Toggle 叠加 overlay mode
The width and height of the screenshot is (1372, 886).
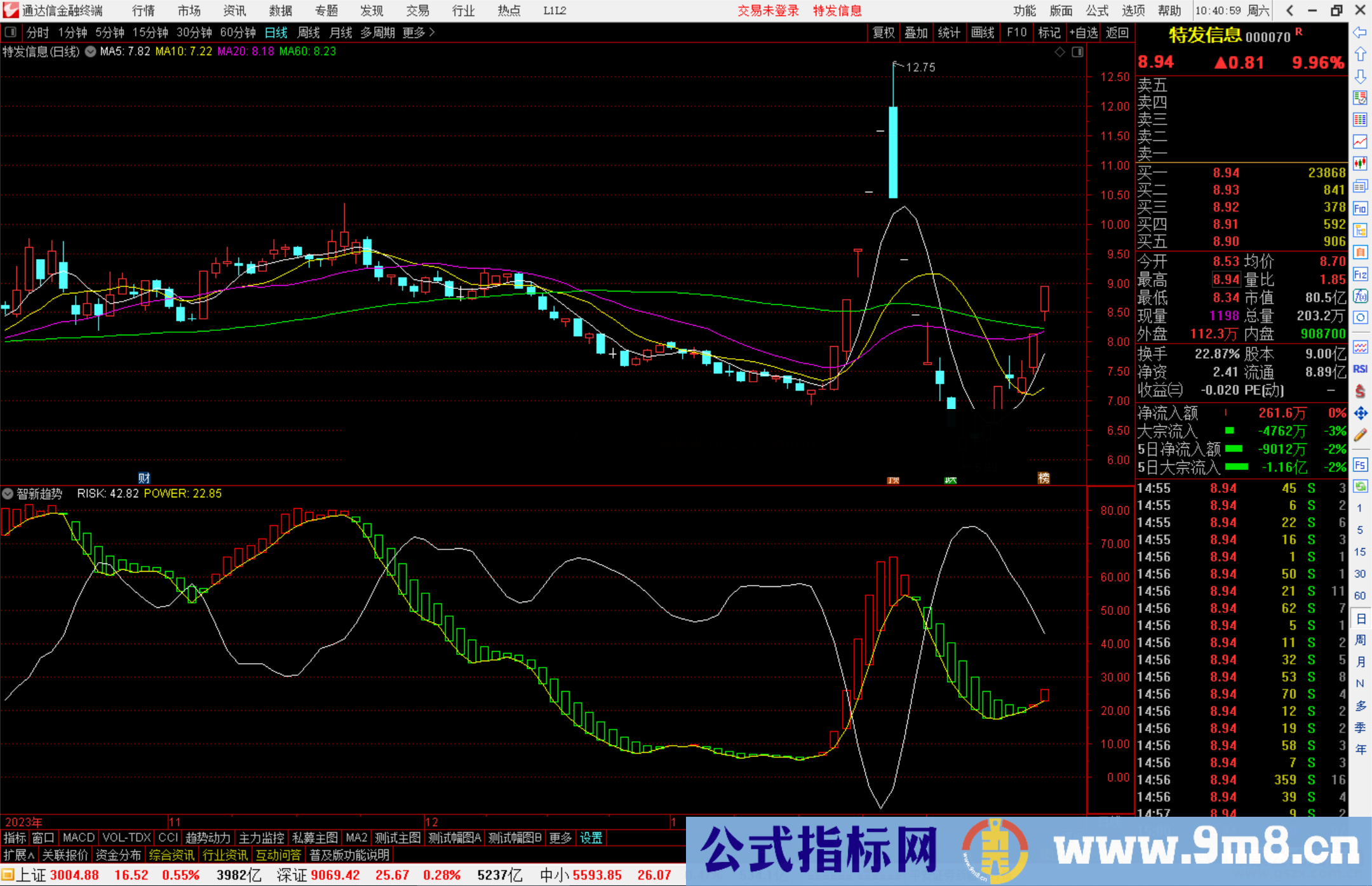click(x=917, y=32)
